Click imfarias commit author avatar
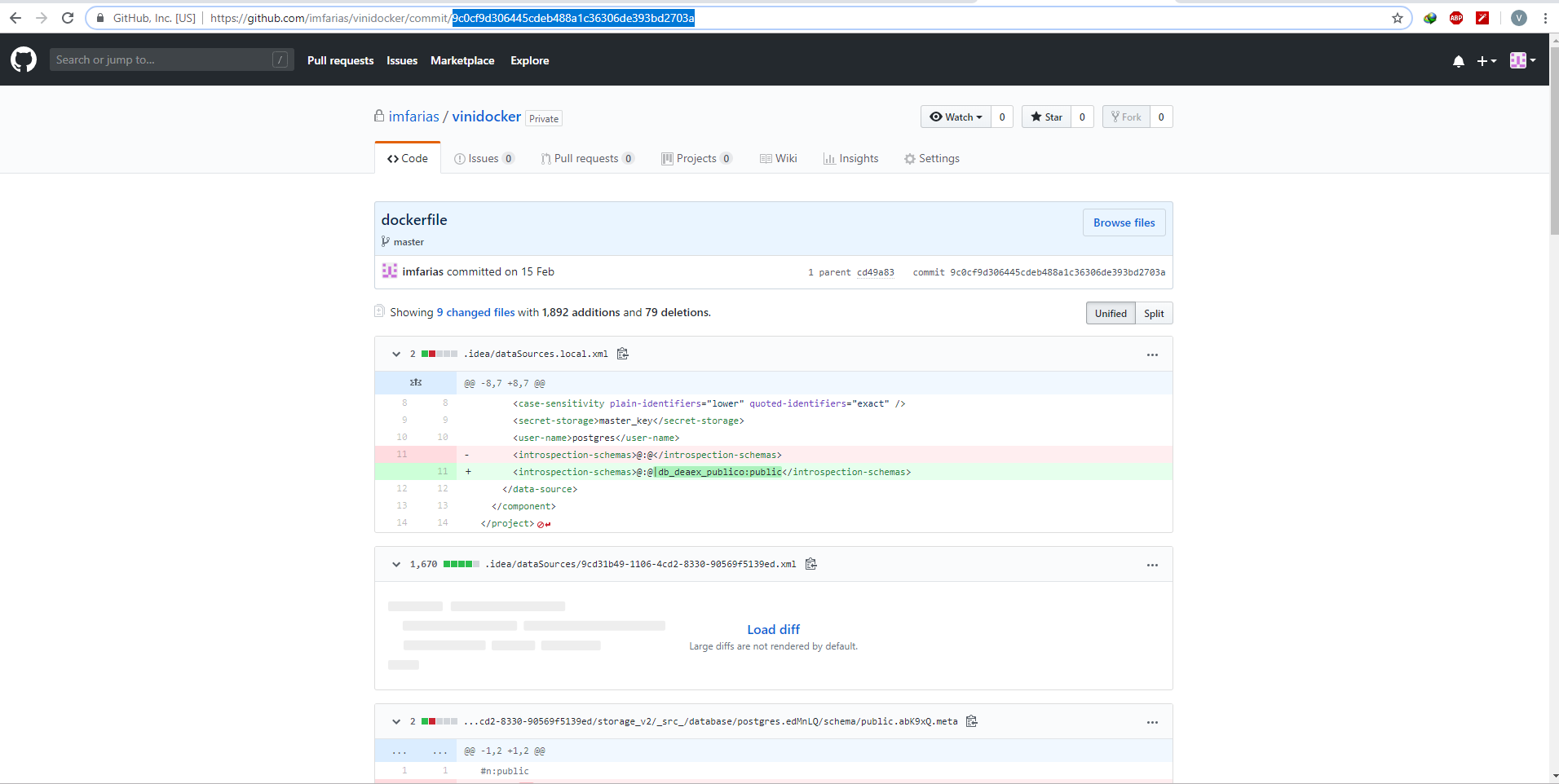1559x784 pixels. [390, 271]
